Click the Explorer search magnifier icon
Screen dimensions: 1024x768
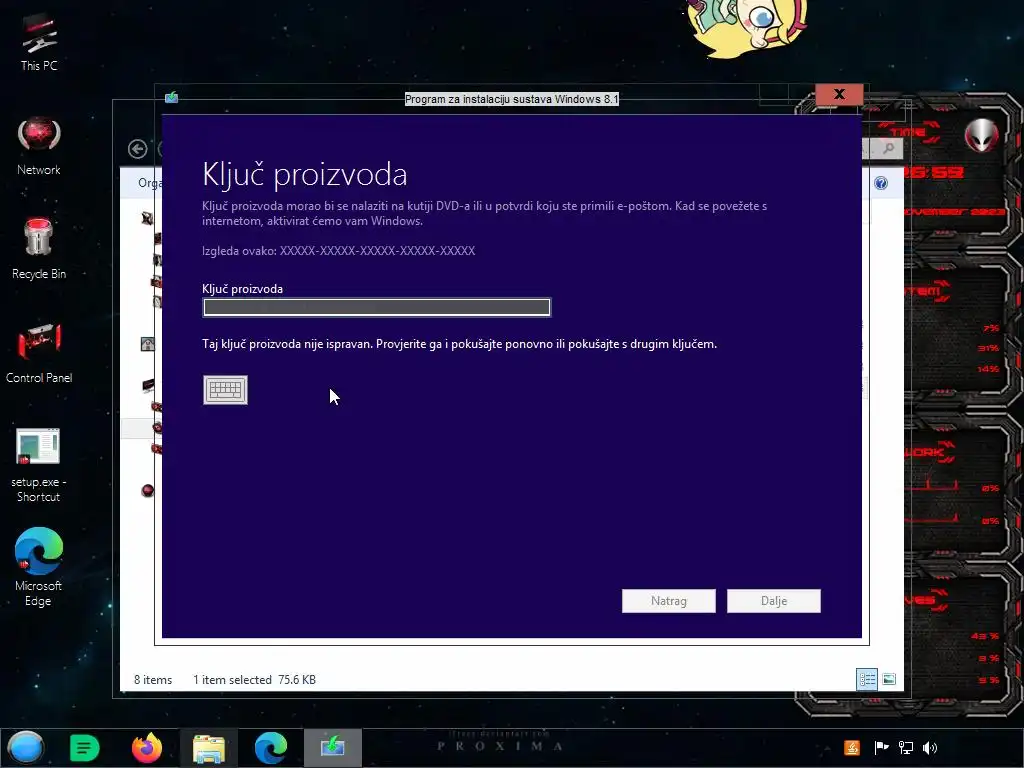click(x=889, y=149)
